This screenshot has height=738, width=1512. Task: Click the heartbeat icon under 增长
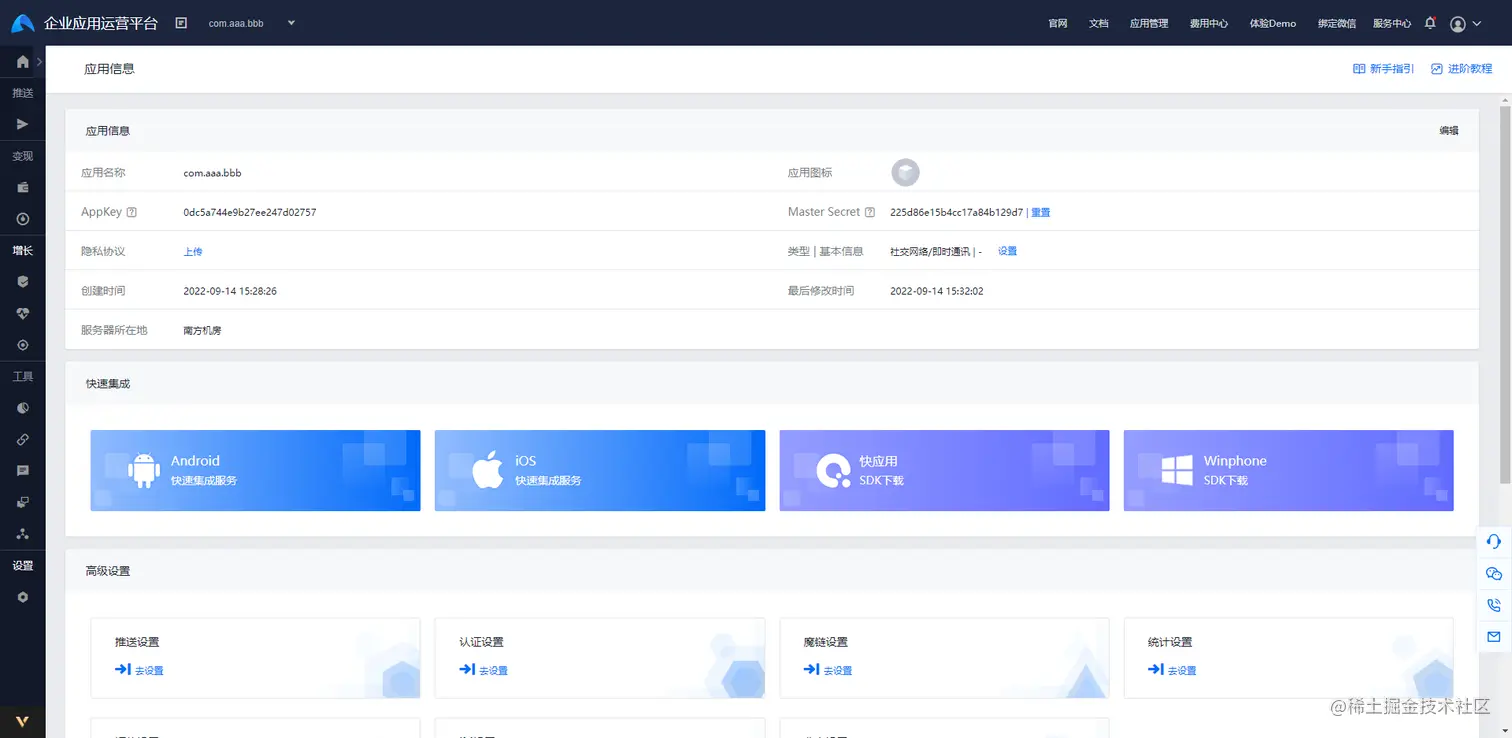(22, 313)
